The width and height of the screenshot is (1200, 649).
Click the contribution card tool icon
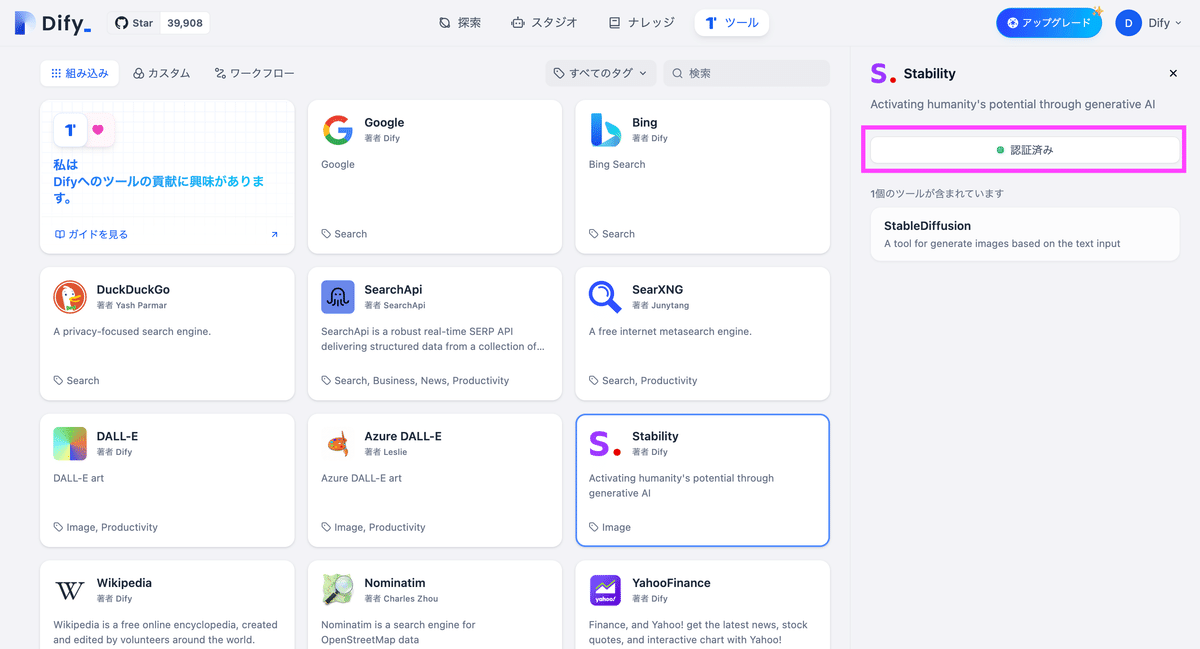pos(70,130)
